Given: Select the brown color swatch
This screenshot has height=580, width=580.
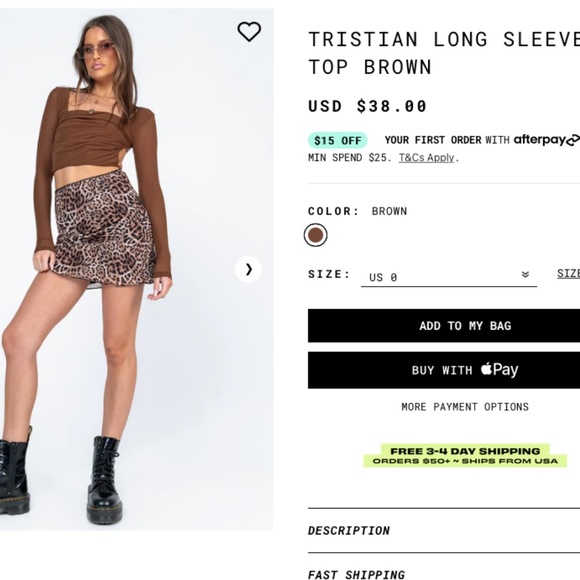Looking at the screenshot, I should (x=316, y=235).
